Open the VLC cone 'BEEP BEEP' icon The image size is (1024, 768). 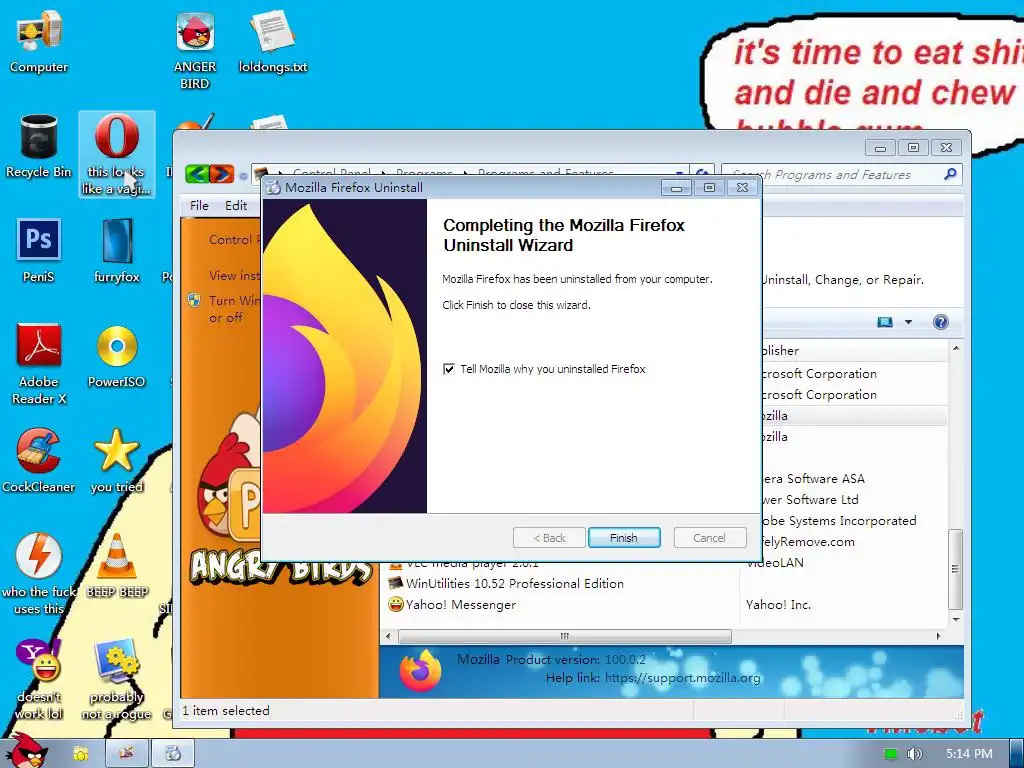[x=117, y=566]
